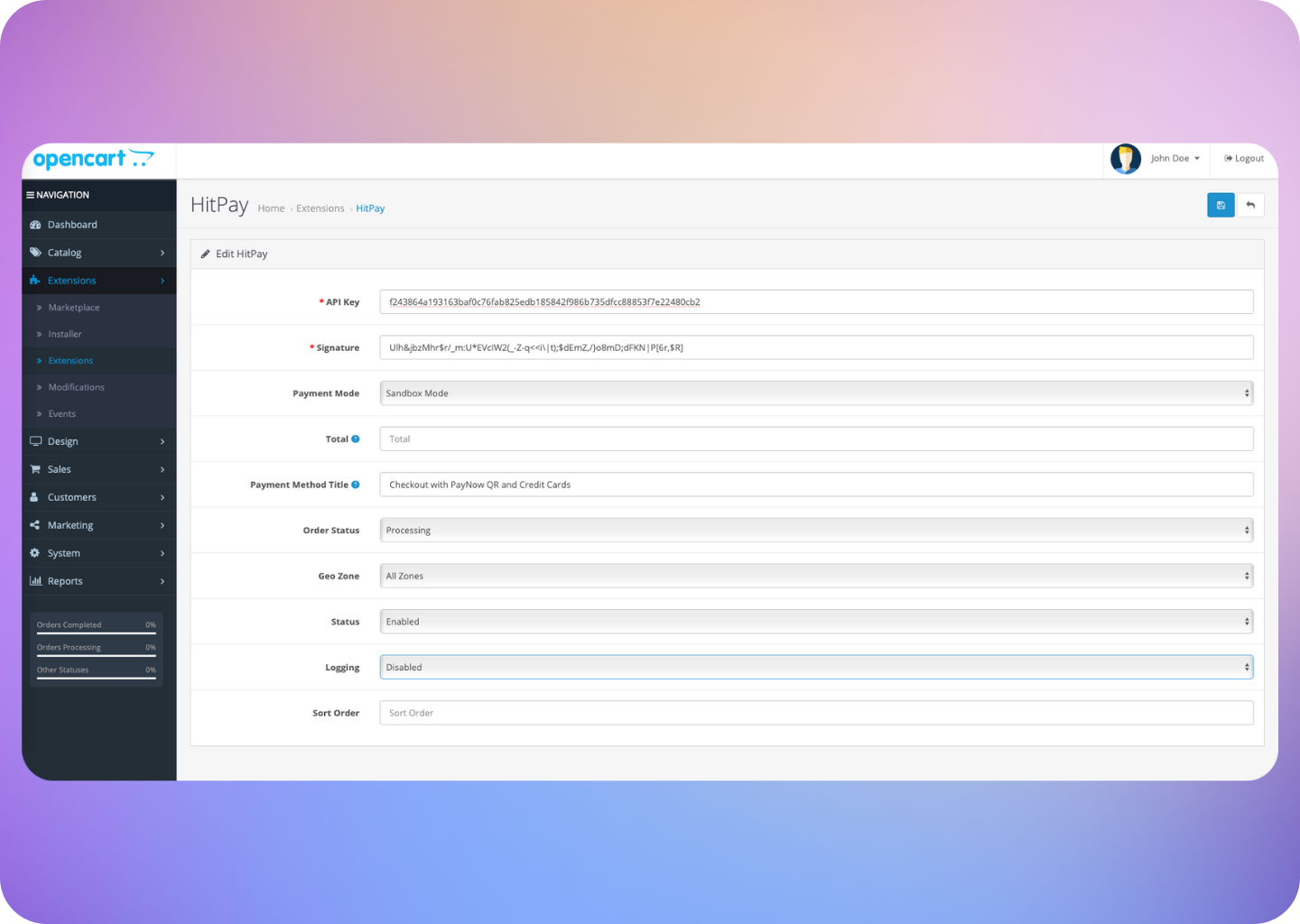Expand the Reports menu chevron

click(x=162, y=582)
